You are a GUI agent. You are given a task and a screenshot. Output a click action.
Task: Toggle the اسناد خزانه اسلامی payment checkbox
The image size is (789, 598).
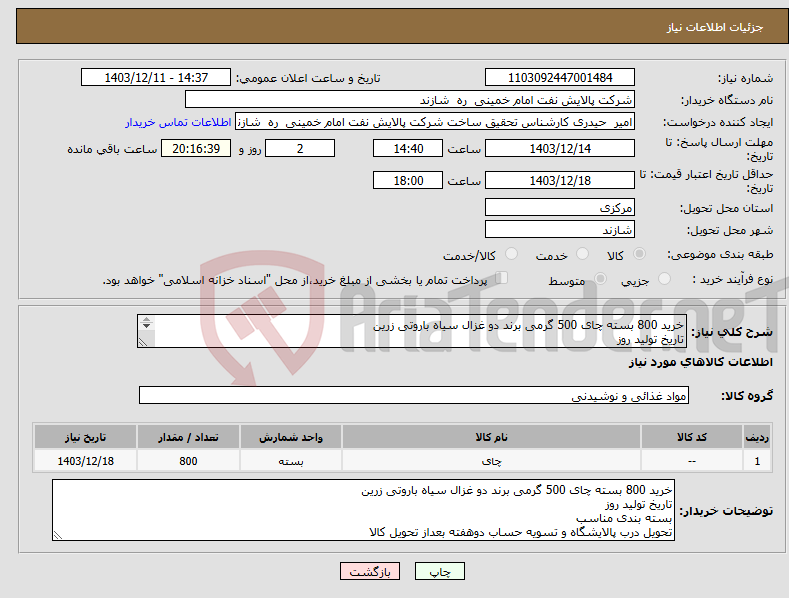pyautogui.click(x=502, y=278)
